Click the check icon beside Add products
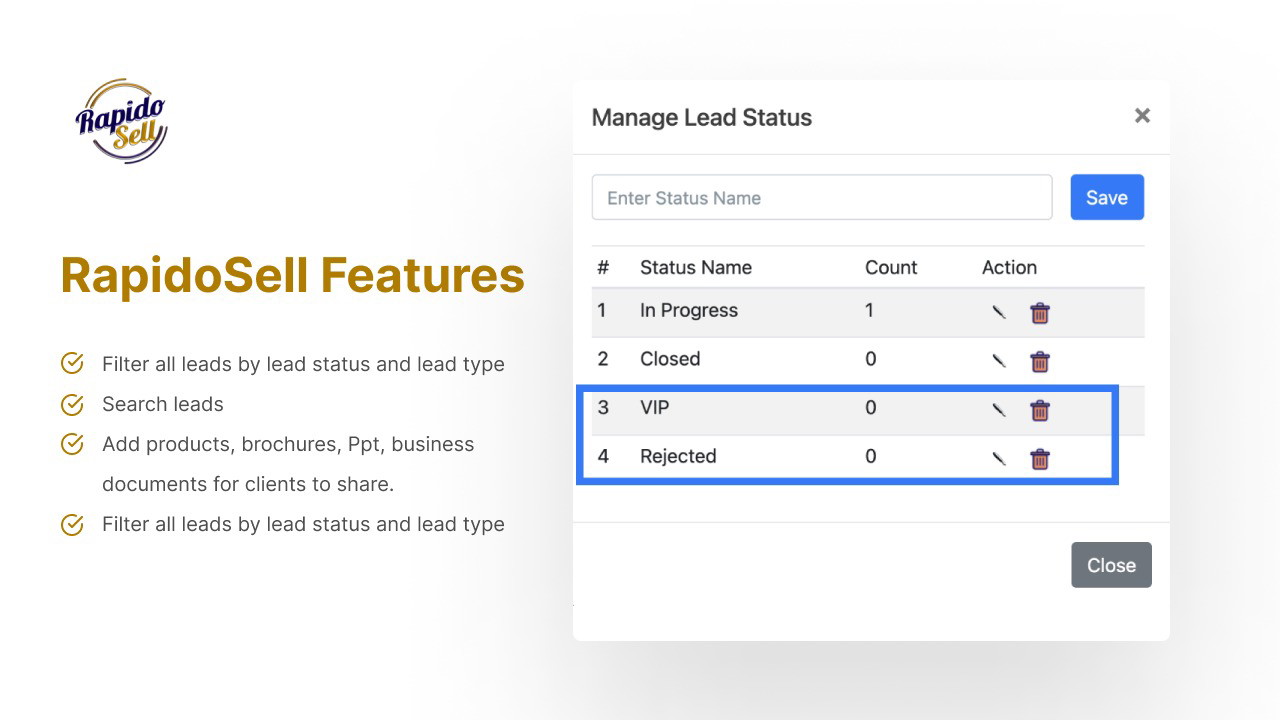Image resolution: width=1280 pixels, height=720 pixels. (72, 444)
